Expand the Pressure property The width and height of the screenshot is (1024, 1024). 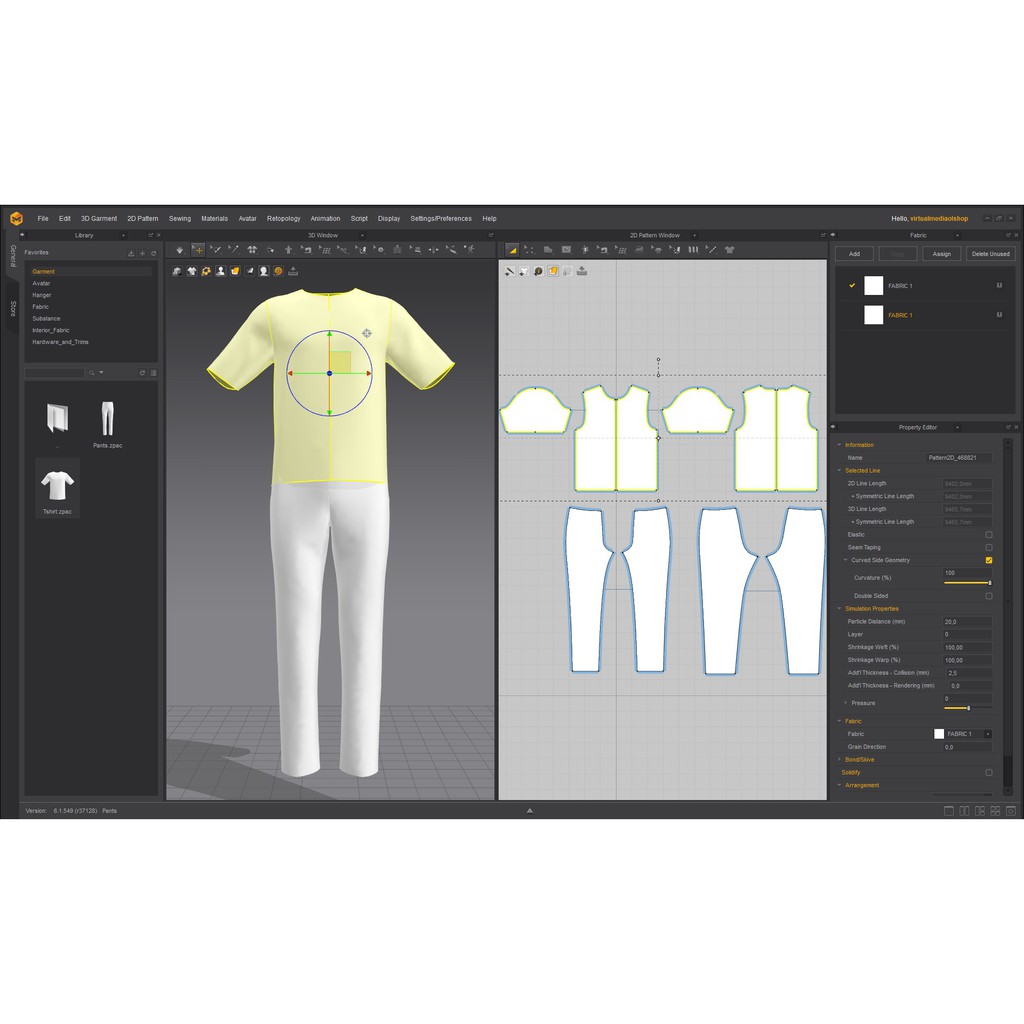click(x=846, y=703)
